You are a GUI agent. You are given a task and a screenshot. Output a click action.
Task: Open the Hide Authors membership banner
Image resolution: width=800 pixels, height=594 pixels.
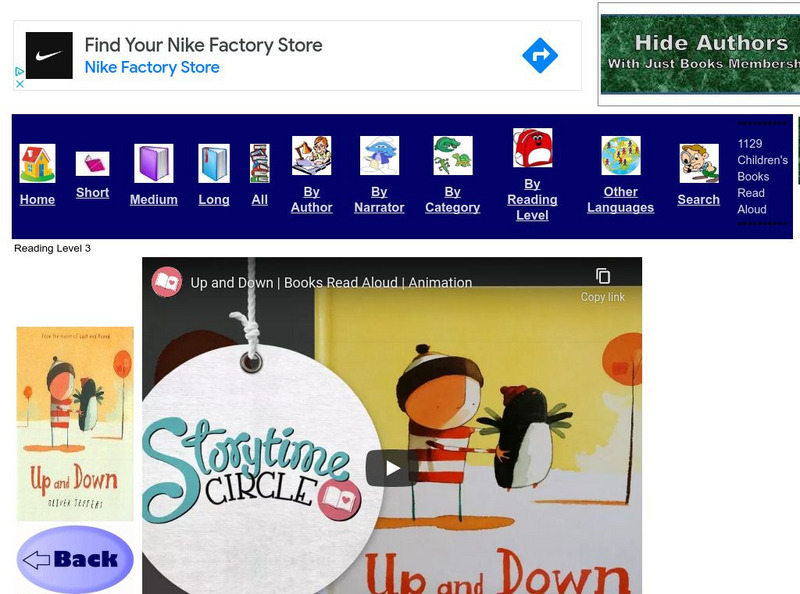700,54
